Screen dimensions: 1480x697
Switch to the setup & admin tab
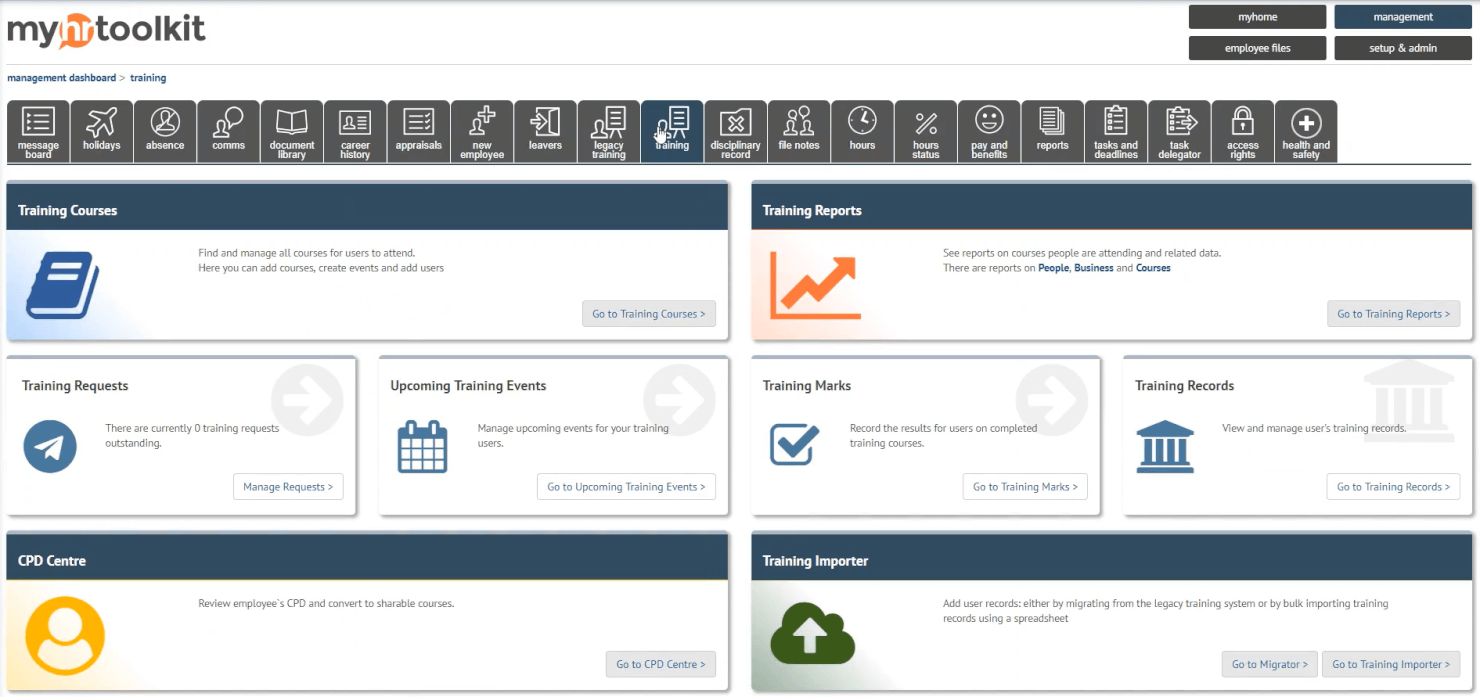pos(1402,47)
